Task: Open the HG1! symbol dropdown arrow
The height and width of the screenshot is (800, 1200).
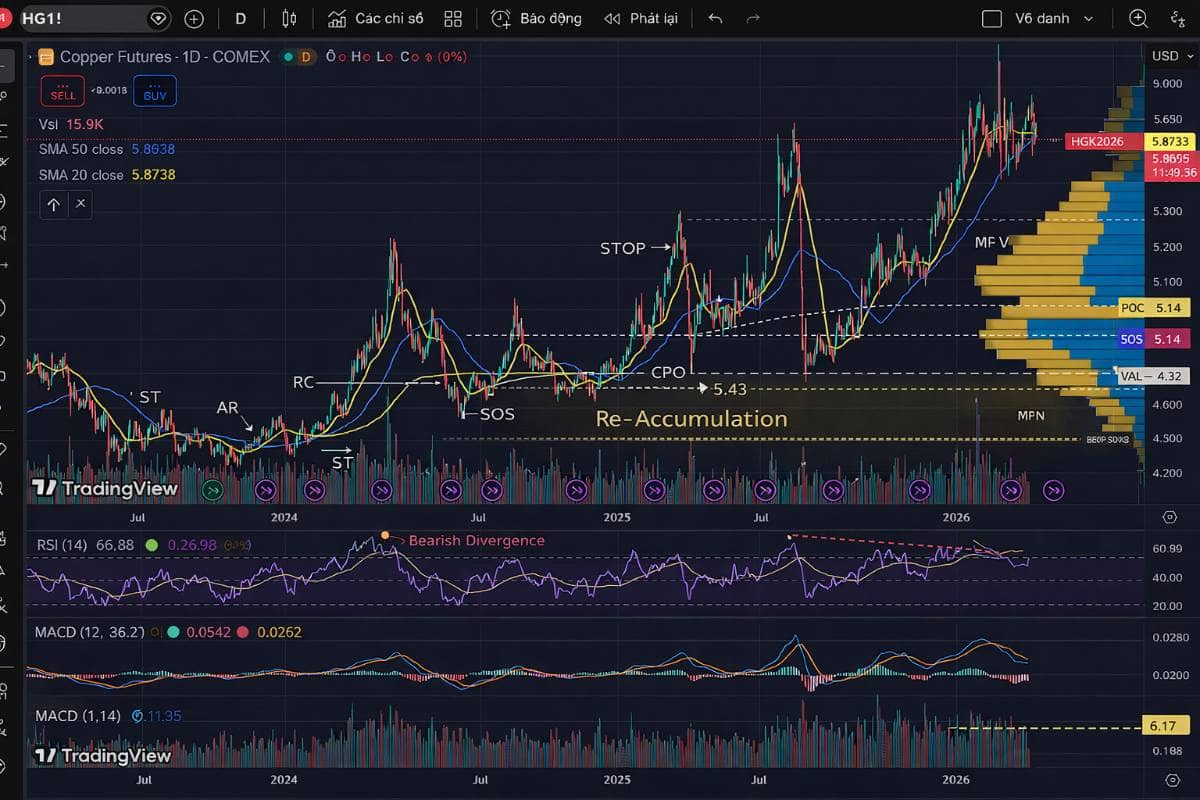Action: pyautogui.click(x=158, y=18)
